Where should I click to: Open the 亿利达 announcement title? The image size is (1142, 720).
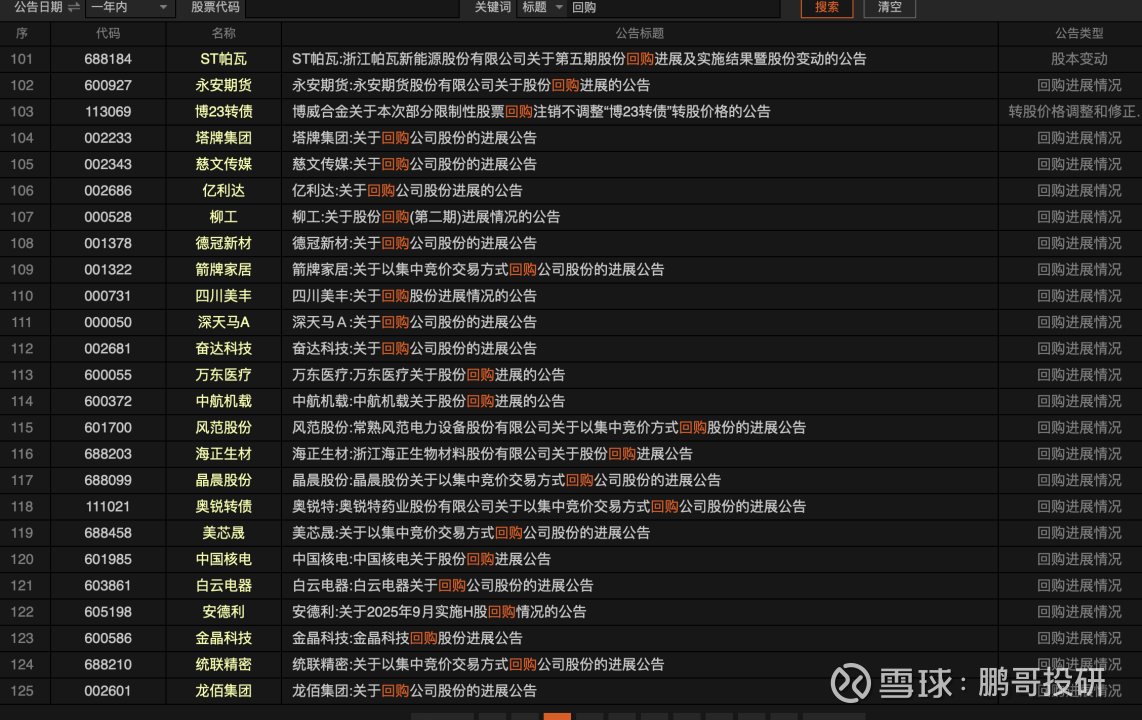(x=407, y=191)
